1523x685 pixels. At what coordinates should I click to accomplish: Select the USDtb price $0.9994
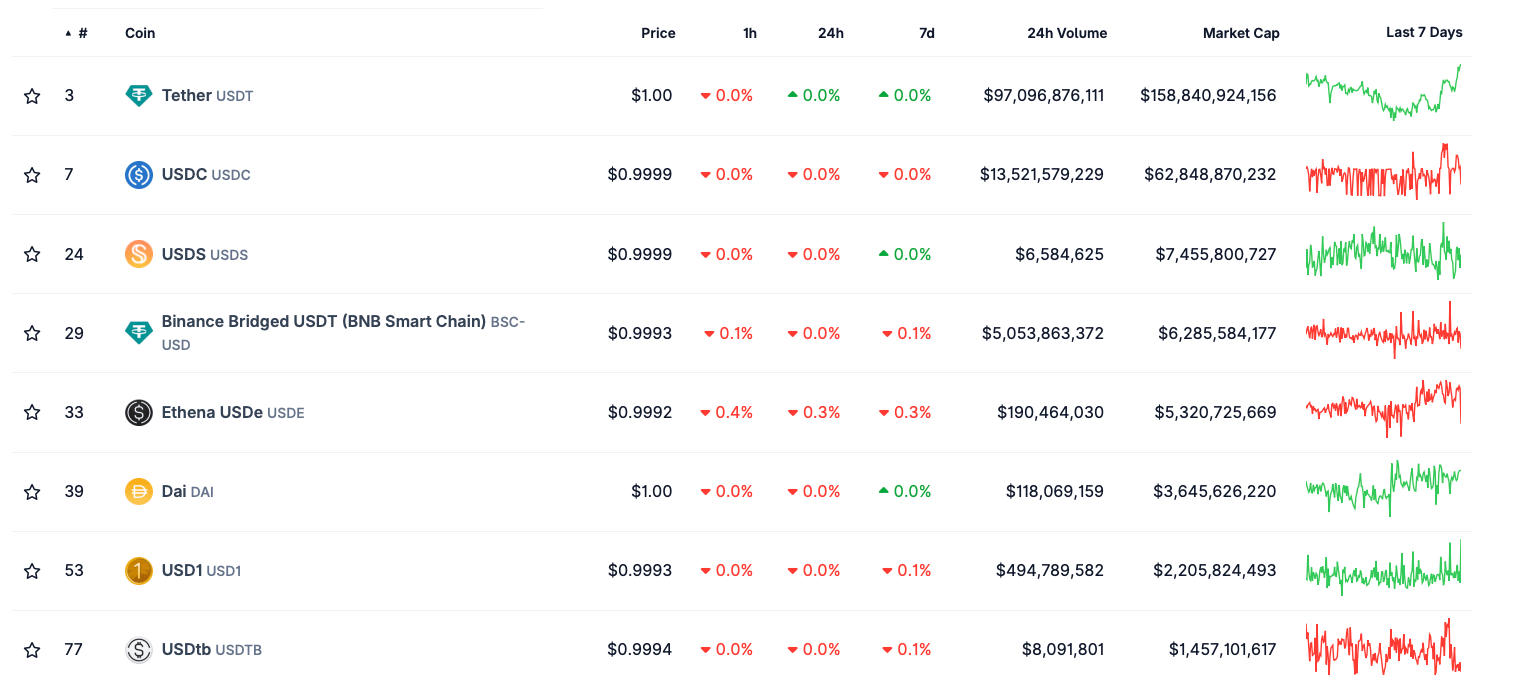[x=640, y=650]
